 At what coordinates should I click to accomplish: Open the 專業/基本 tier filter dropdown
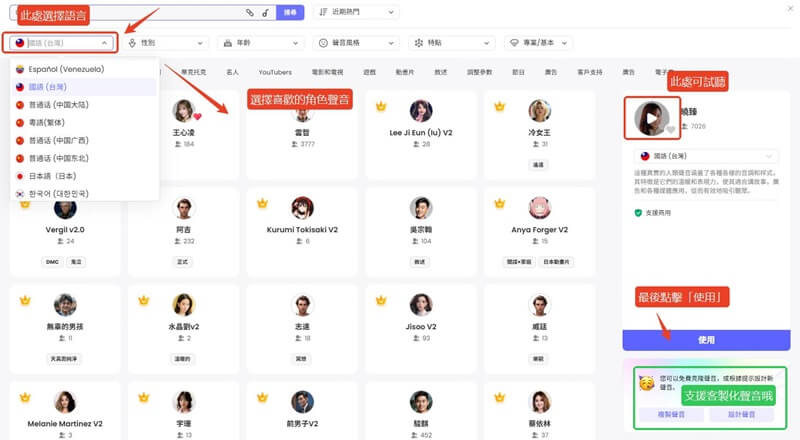tap(538, 43)
